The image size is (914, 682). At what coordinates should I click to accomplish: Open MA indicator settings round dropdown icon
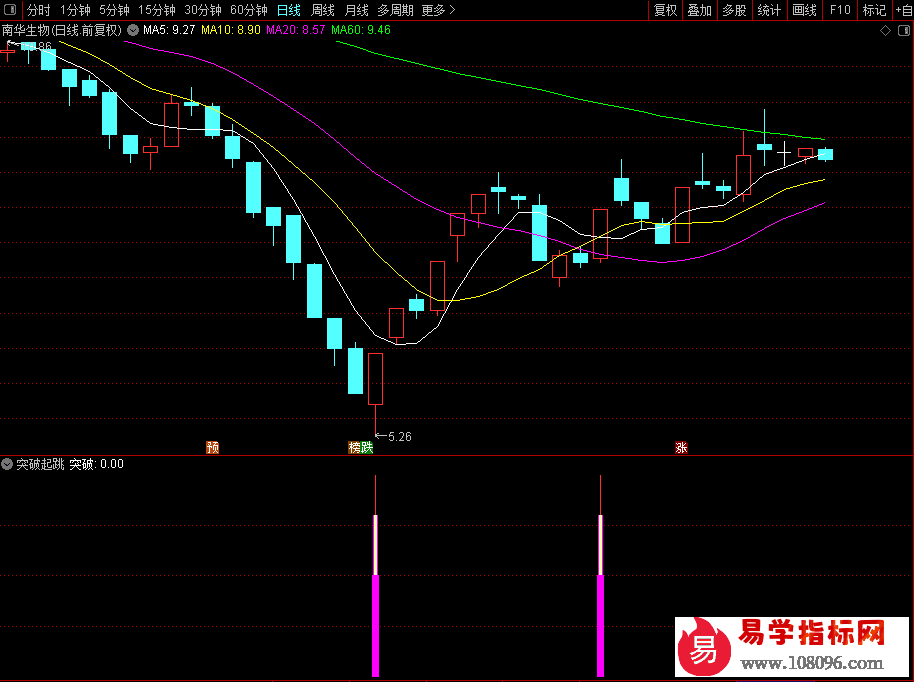pos(133,30)
